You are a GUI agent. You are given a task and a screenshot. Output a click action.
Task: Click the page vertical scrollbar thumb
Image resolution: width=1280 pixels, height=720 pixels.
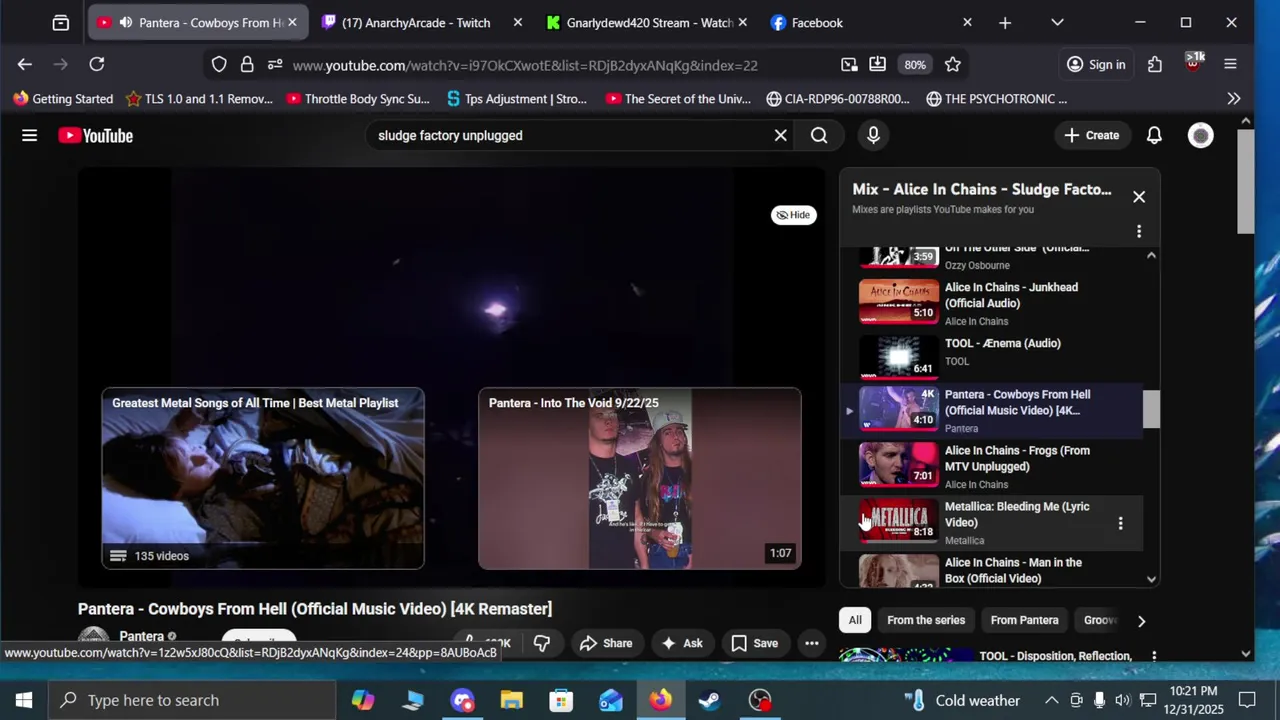tap(1245, 182)
